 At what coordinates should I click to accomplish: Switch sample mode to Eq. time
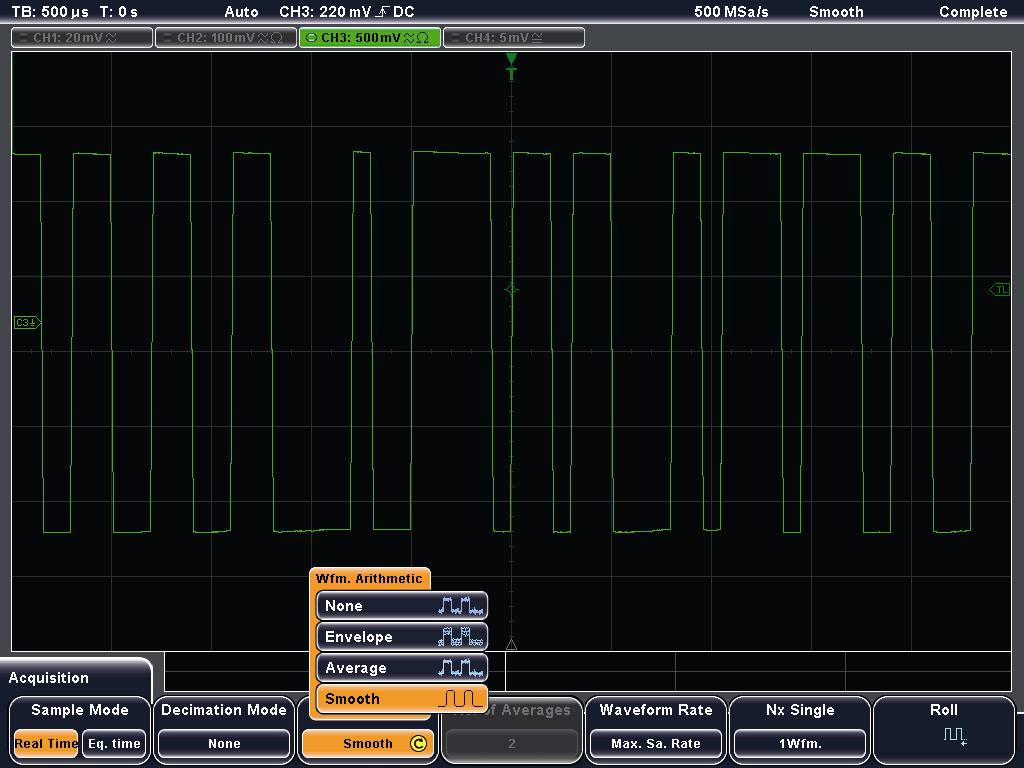(x=113, y=743)
